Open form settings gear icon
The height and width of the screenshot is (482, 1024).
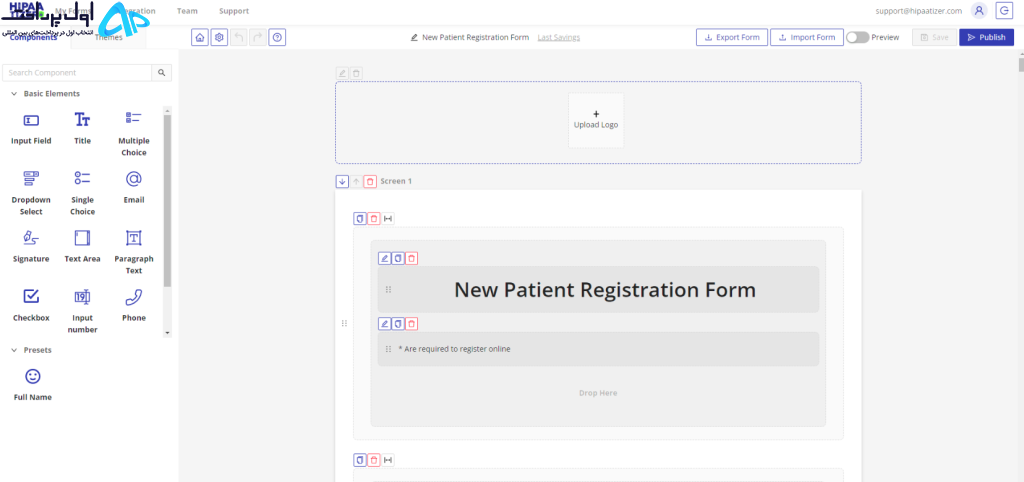(219, 37)
